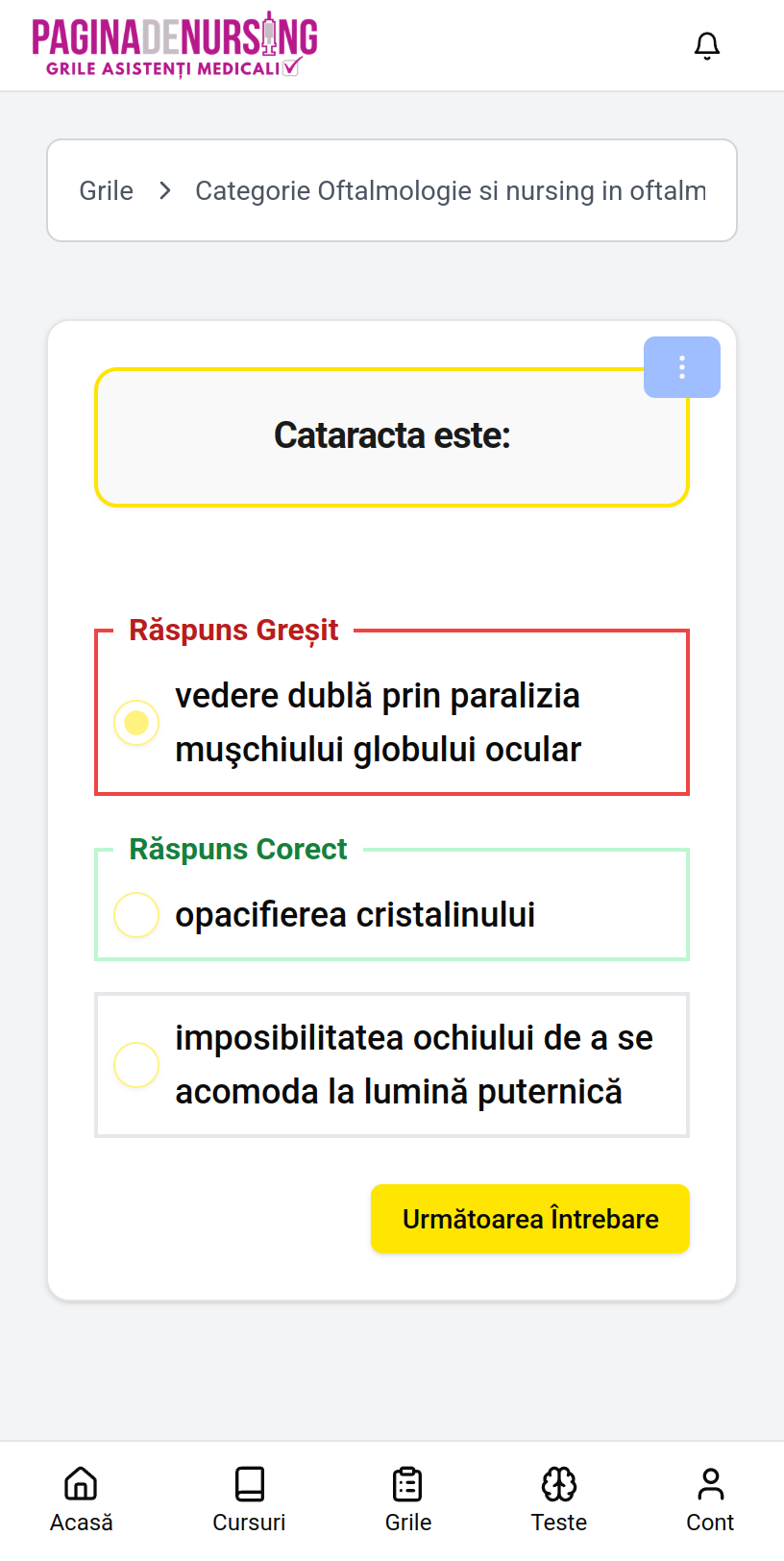Image resolution: width=784 pixels, height=1561 pixels.
Task: Open the Oftalmologie category breadcrumb entry
Action: 450,189
